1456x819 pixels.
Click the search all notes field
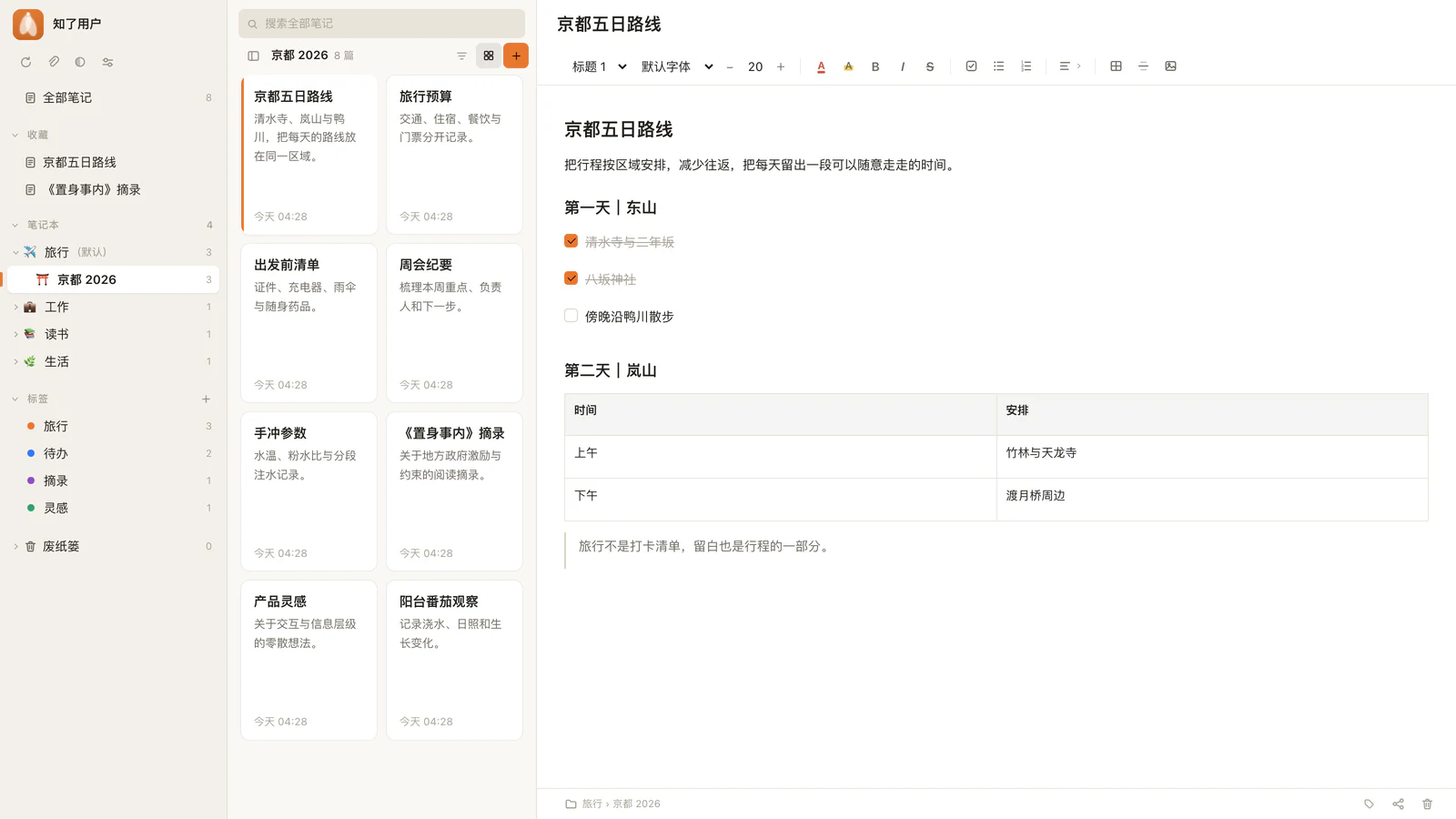[x=381, y=24]
